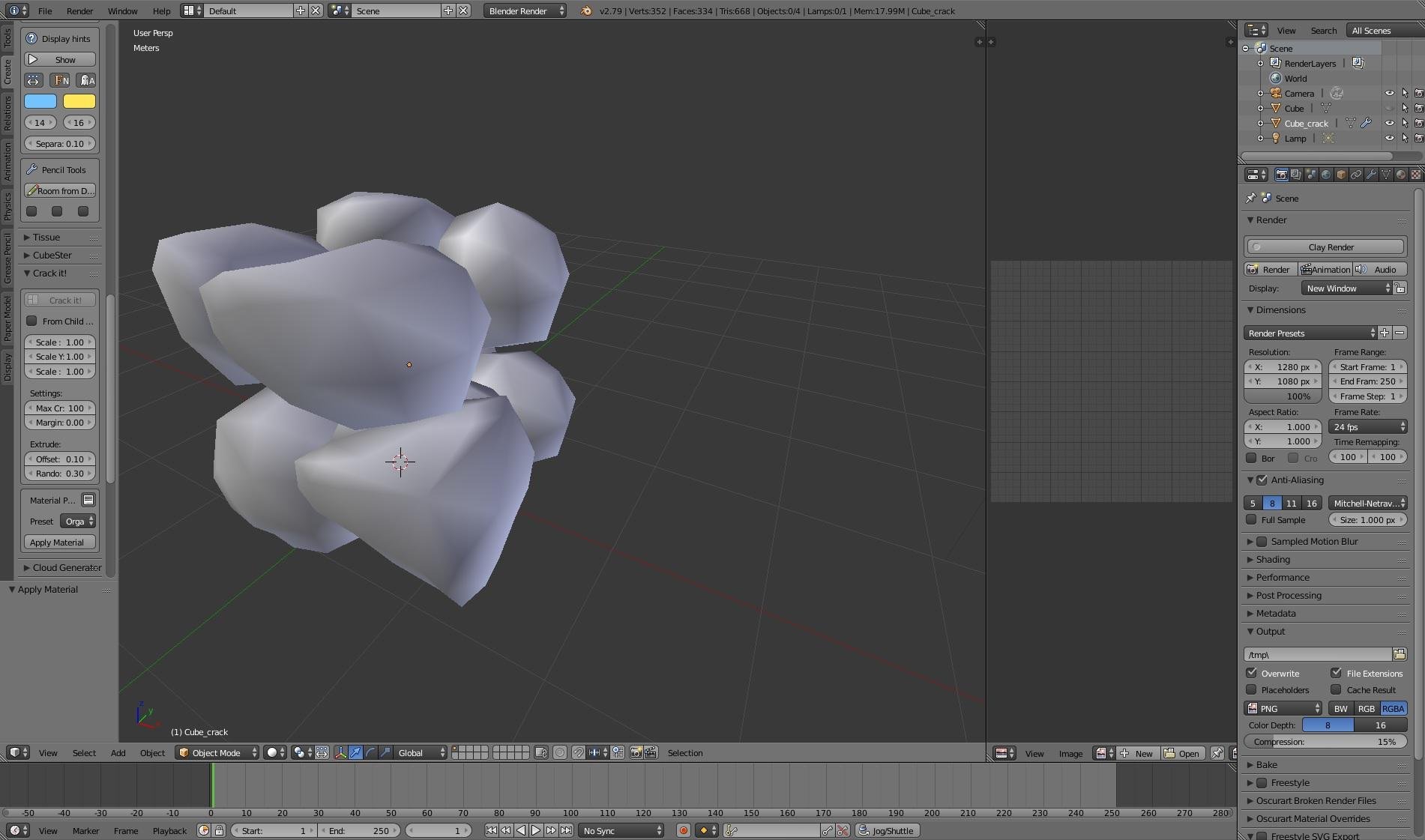Pin the properties context with pin icon
Screen dimensions: 1425x840
click(x=1250, y=198)
